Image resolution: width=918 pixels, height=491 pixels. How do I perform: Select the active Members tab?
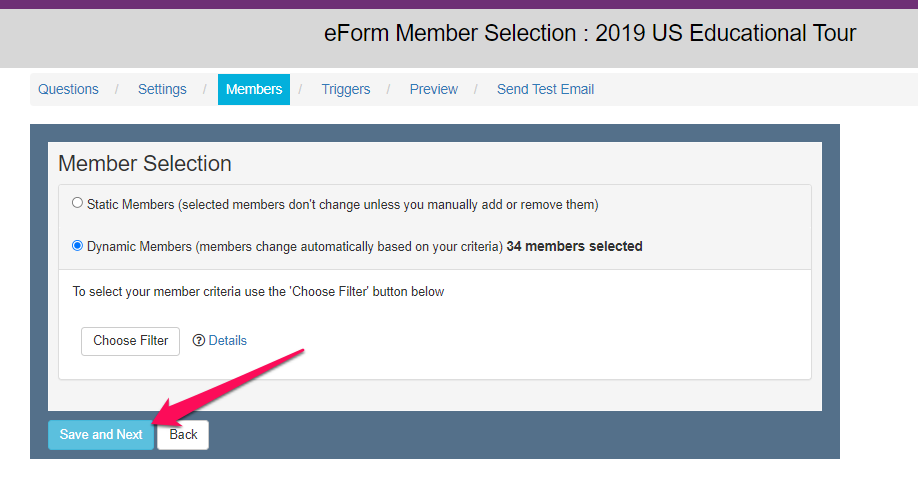coord(254,89)
